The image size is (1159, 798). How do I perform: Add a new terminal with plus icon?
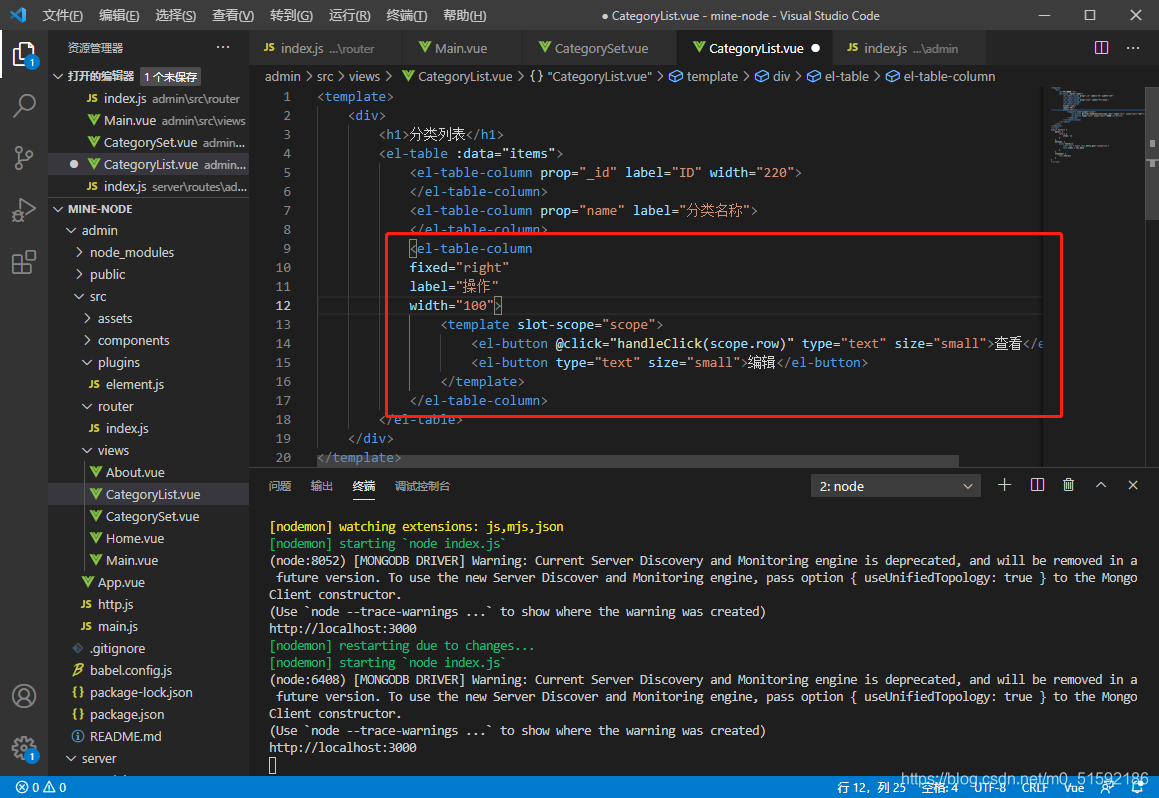[x=1005, y=485]
